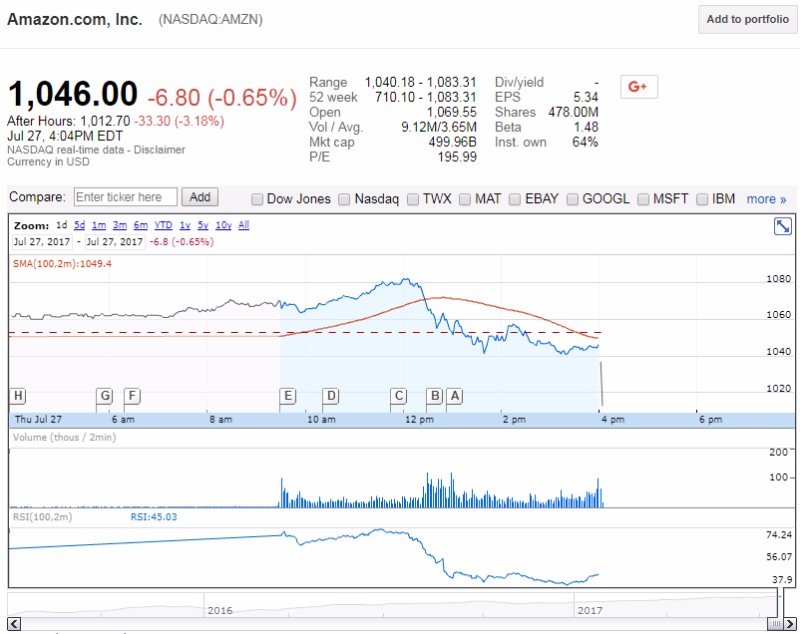Image resolution: width=800 pixels, height=634 pixels.
Task: Open news marker H on chart
Action: [x=18, y=396]
